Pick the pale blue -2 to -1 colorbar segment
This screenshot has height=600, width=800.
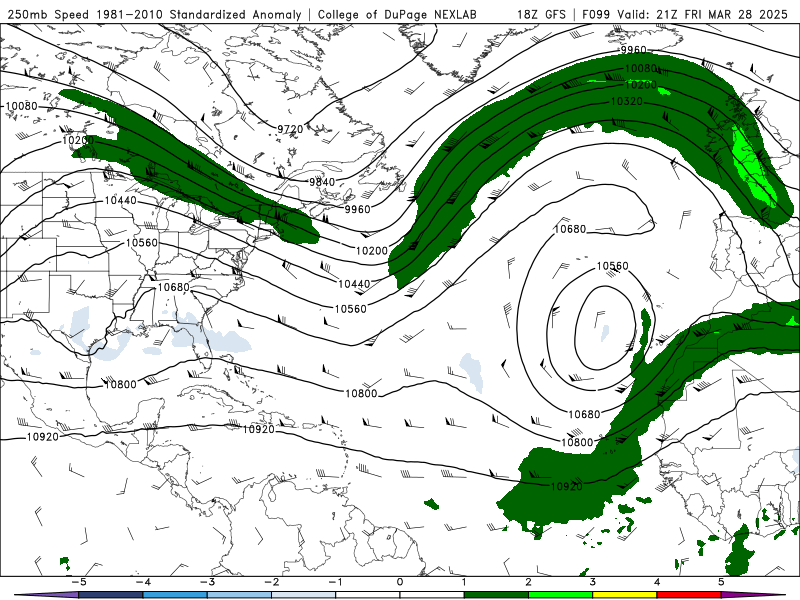[304, 595]
